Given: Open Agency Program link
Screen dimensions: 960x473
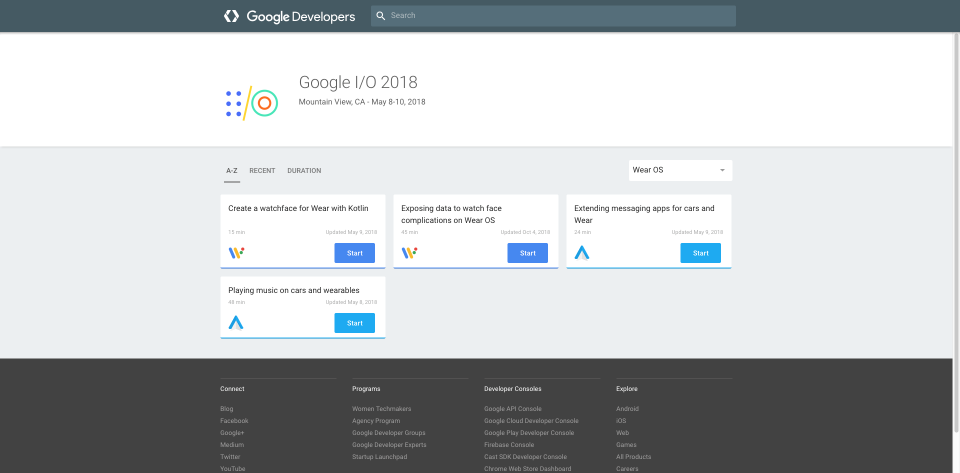Looking at the screenshot, I should tap(376, 421).
